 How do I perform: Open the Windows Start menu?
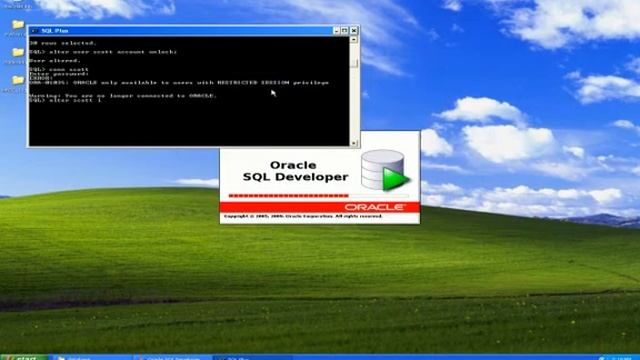coord(24,357)
